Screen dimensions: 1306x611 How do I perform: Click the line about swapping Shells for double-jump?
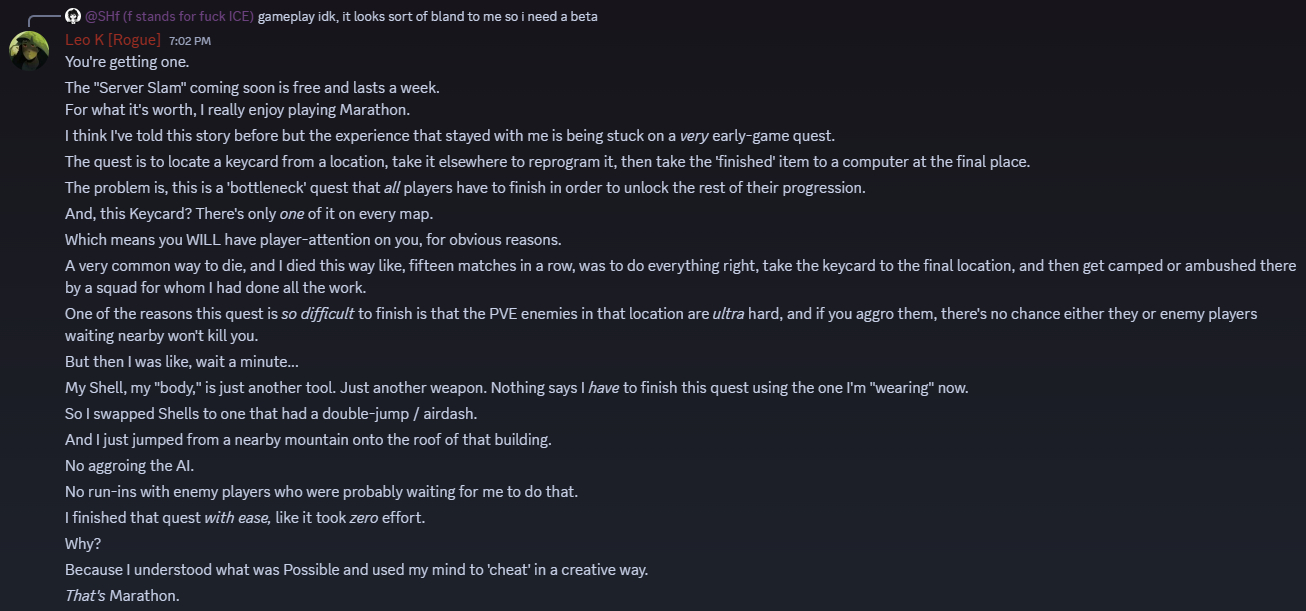[294, 413]
